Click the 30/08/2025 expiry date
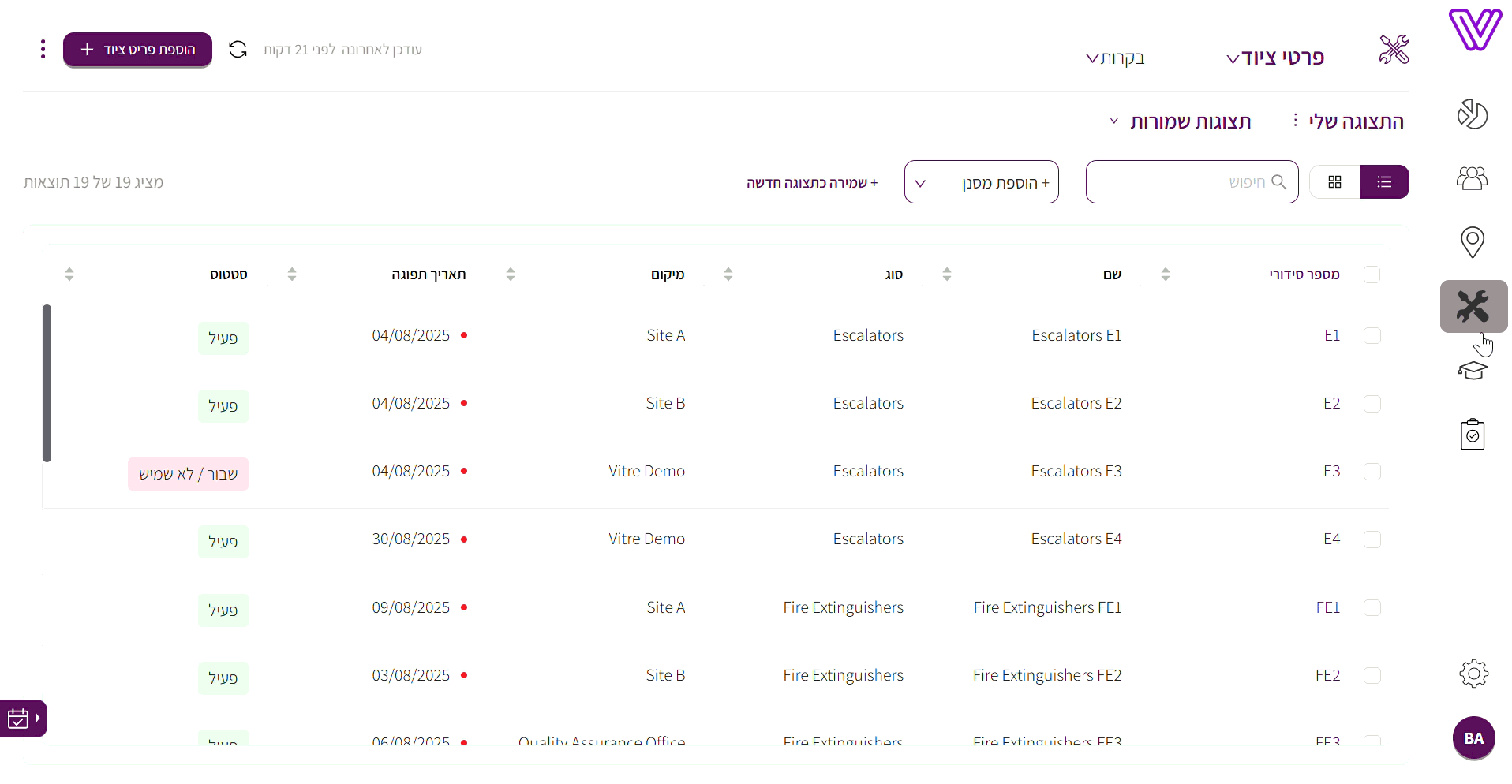The width and height of the screenshot is (1512, 784). pyautogui.click(x=411, y=539)
